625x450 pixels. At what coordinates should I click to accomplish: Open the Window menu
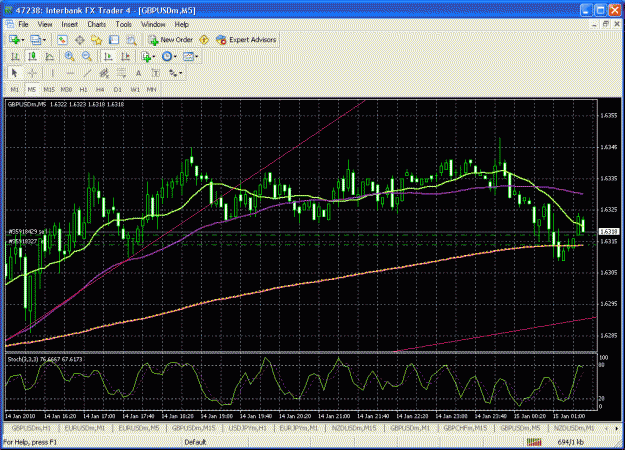[153, 24]
